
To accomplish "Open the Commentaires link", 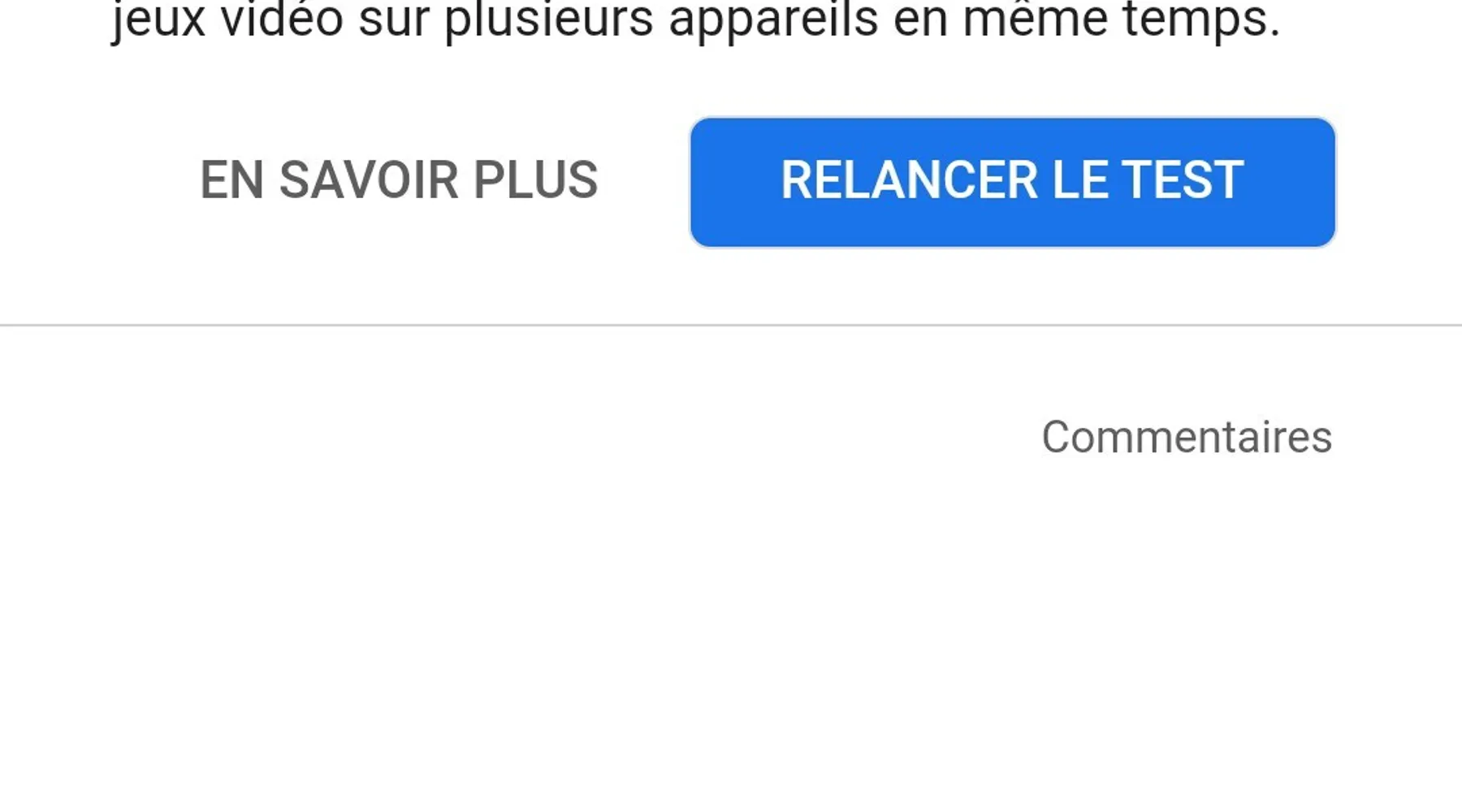I will point(1187,437).
